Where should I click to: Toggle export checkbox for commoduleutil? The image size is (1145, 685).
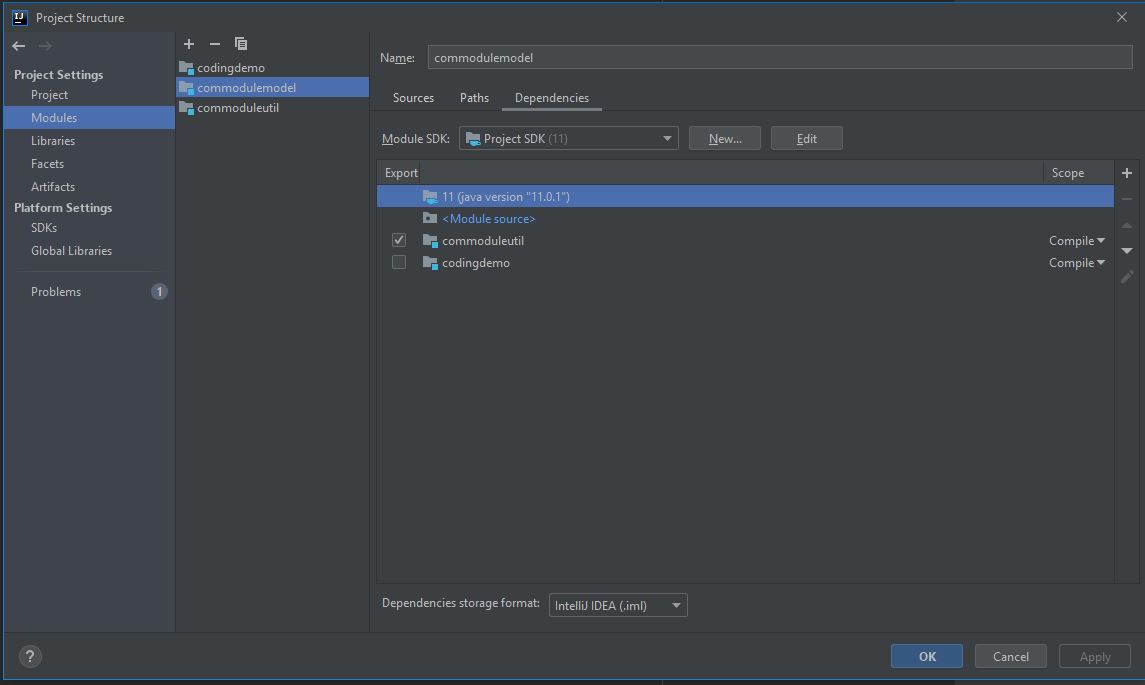[x=399, y=240]
